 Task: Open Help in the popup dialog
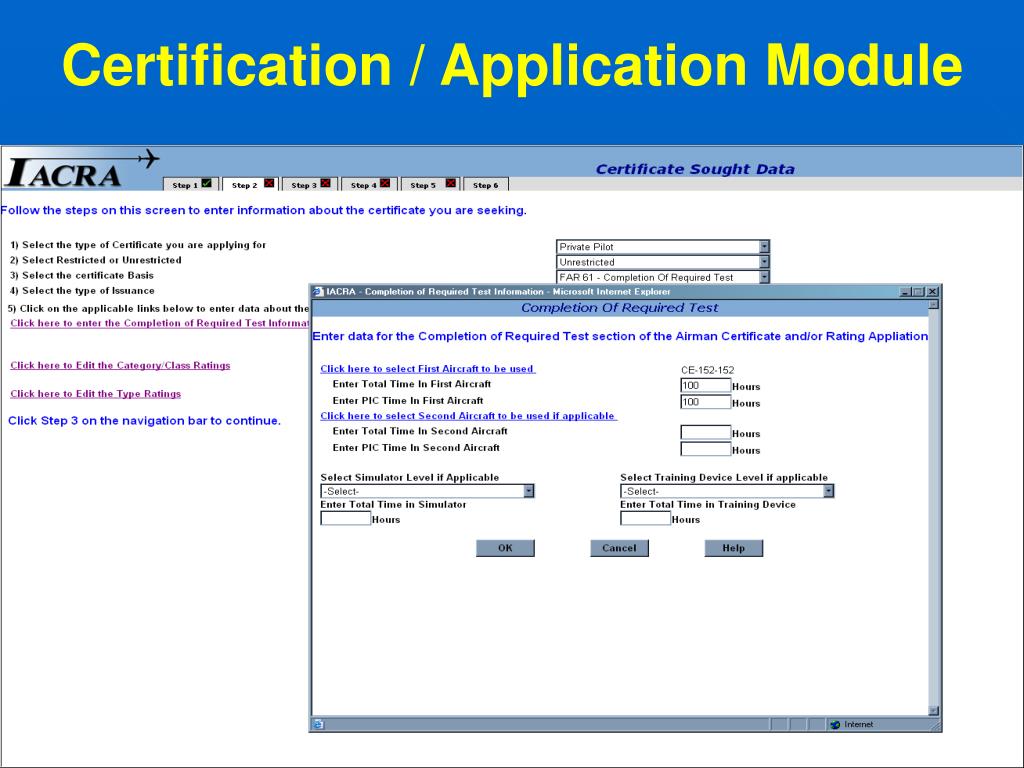tap(733, 548)
